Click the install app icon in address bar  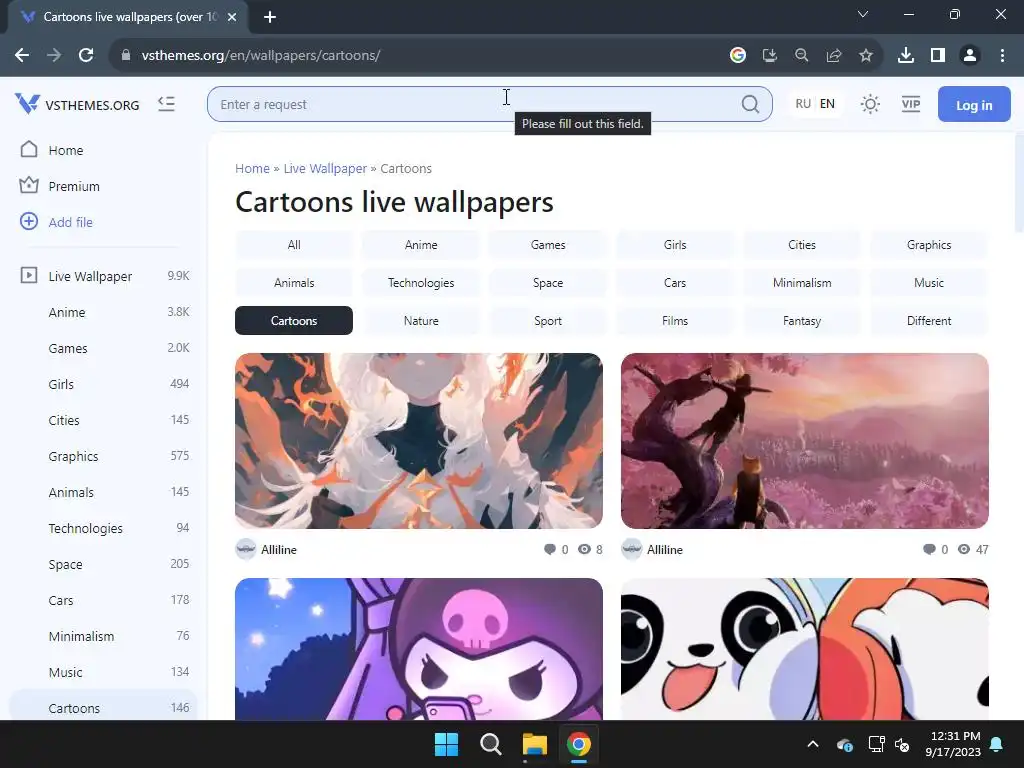769,55
